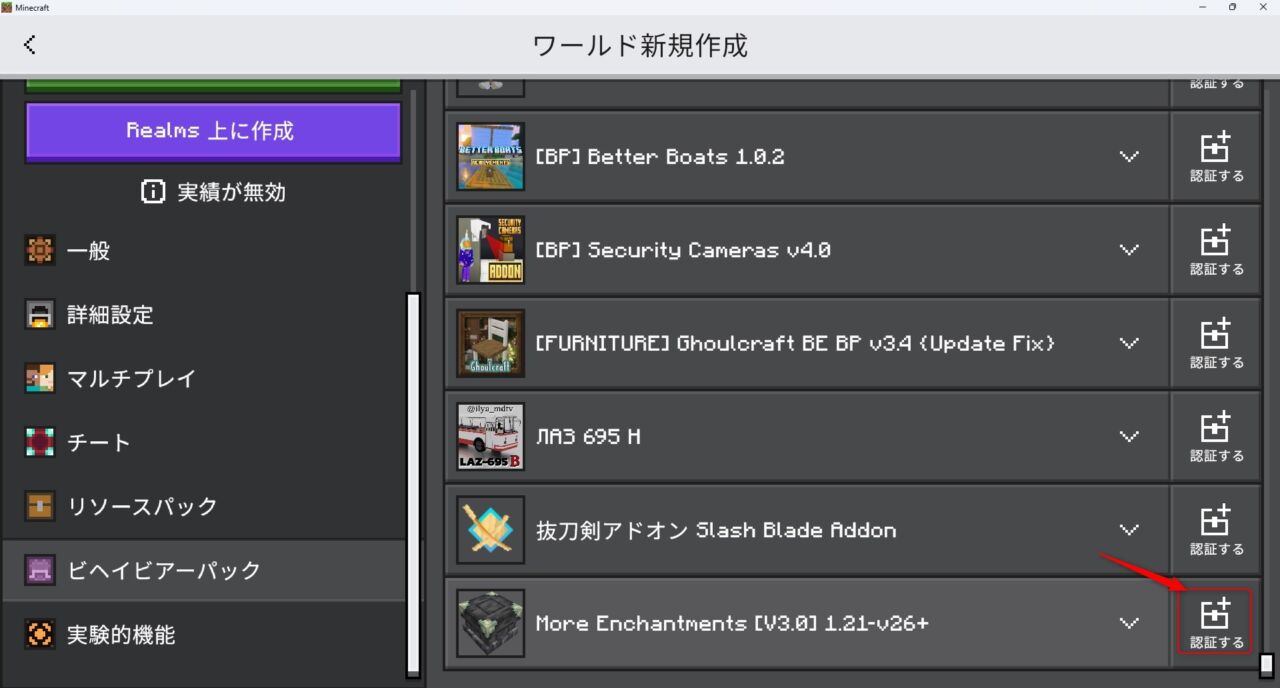Activate Slash Blade Addon with 認証する icon
Image resolution: width=1280 pixels, height=688 pixels.
pos(1216,530)
